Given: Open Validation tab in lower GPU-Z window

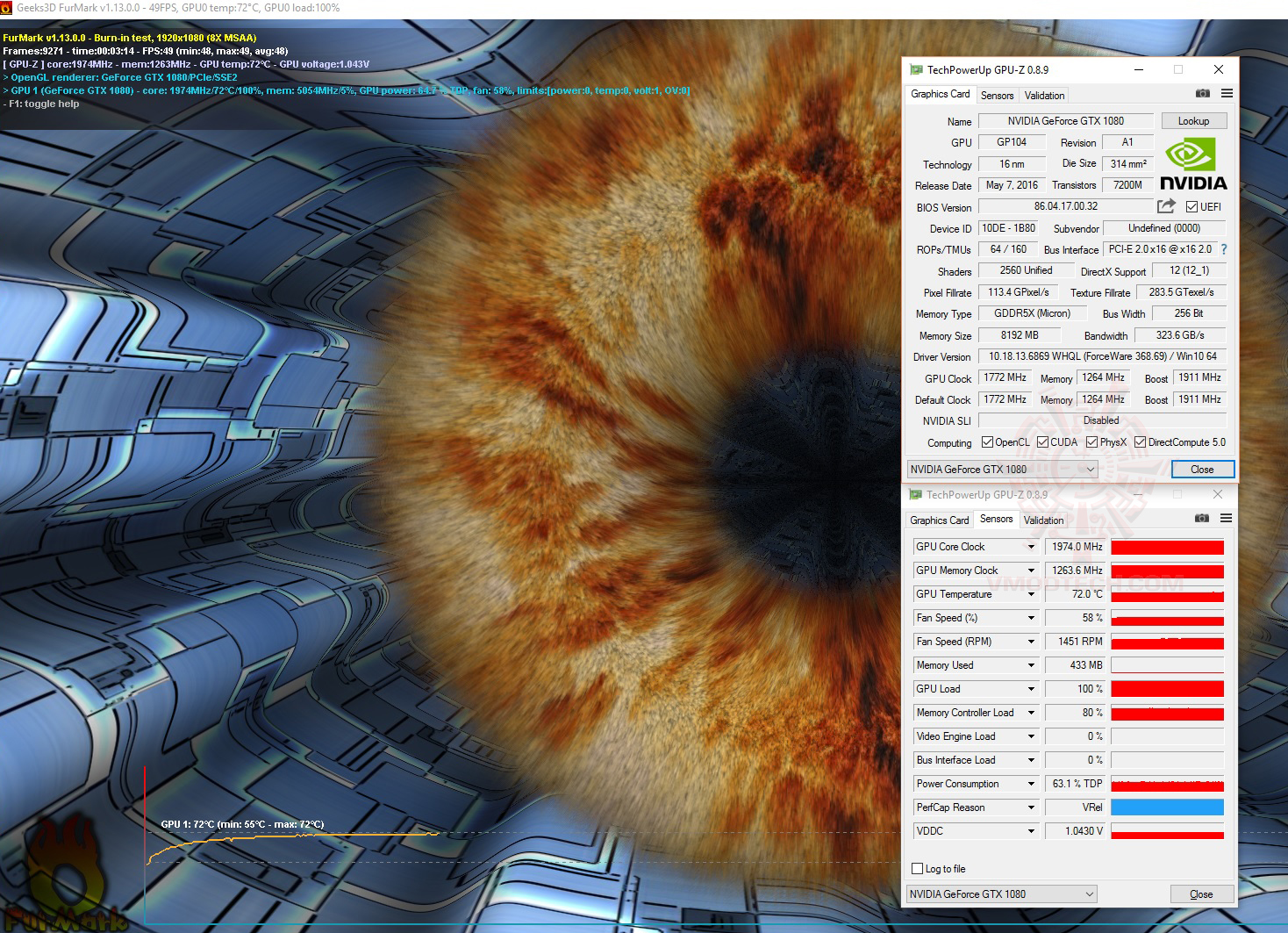Looking at the screenshot, I should tap(1044, 520).
